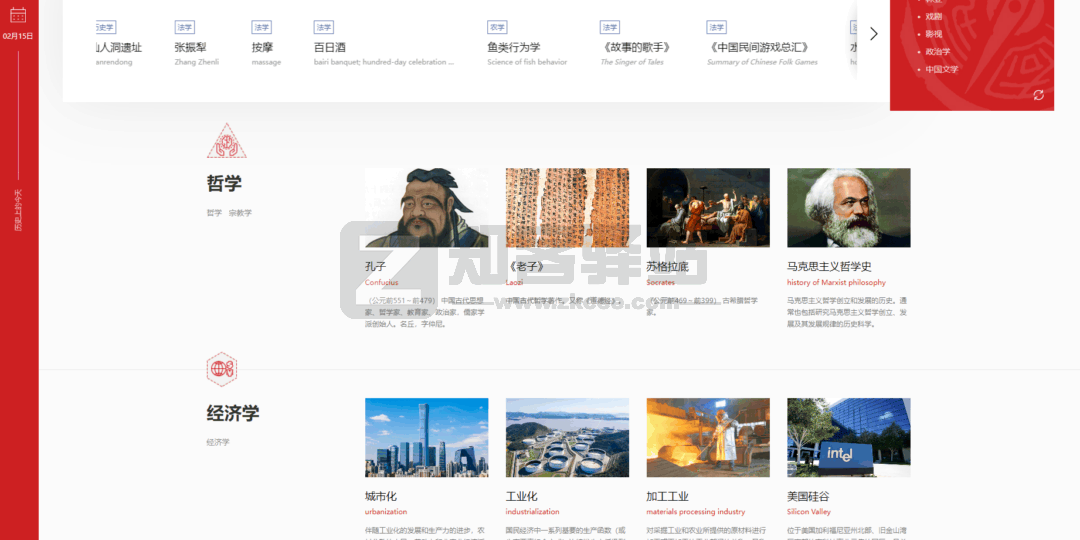Click the 经济学 subcategory link under heading
The image size is (1080, 540).
click(218, 442)
